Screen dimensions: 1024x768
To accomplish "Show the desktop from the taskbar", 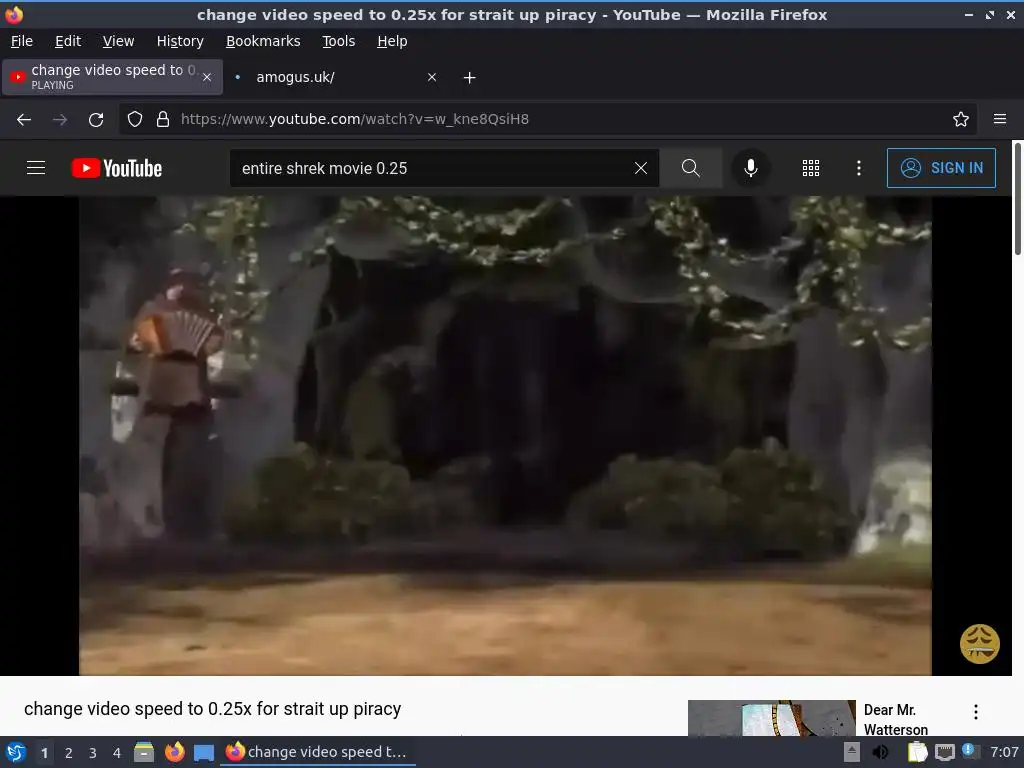I will tap(204, 752).
